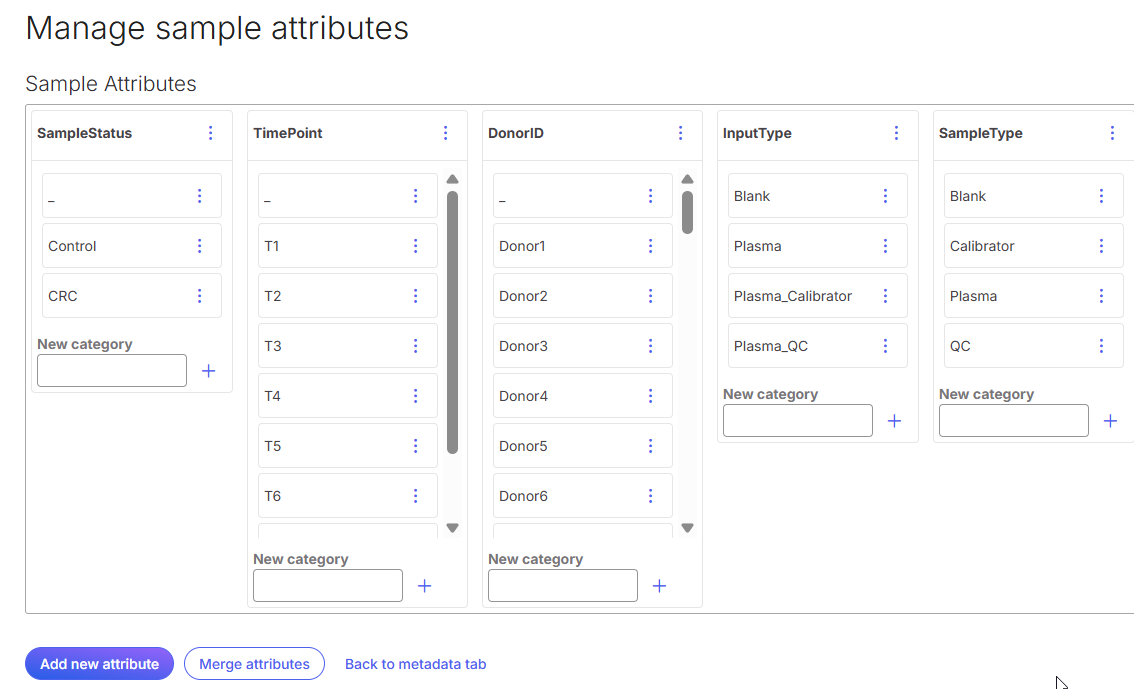The height and width of the screenshot is (689, 1134).
Task: Open three-dot menu for Donor3
Action: pyautogui.click(x=650, y=346)
